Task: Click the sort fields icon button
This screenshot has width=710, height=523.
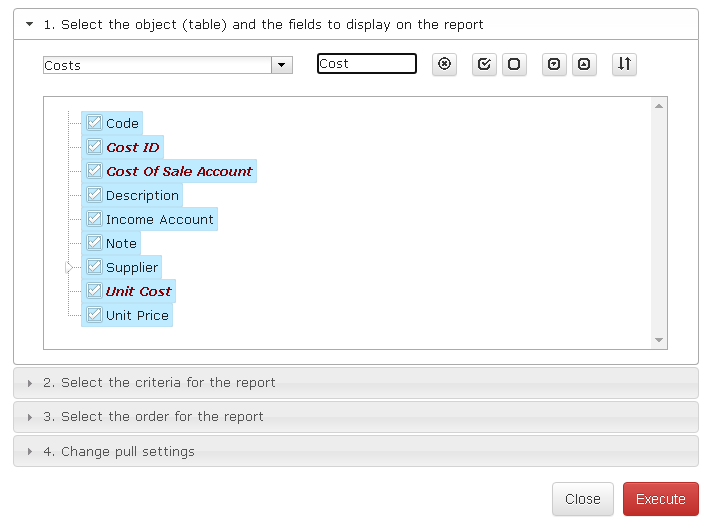Action: 624,64
